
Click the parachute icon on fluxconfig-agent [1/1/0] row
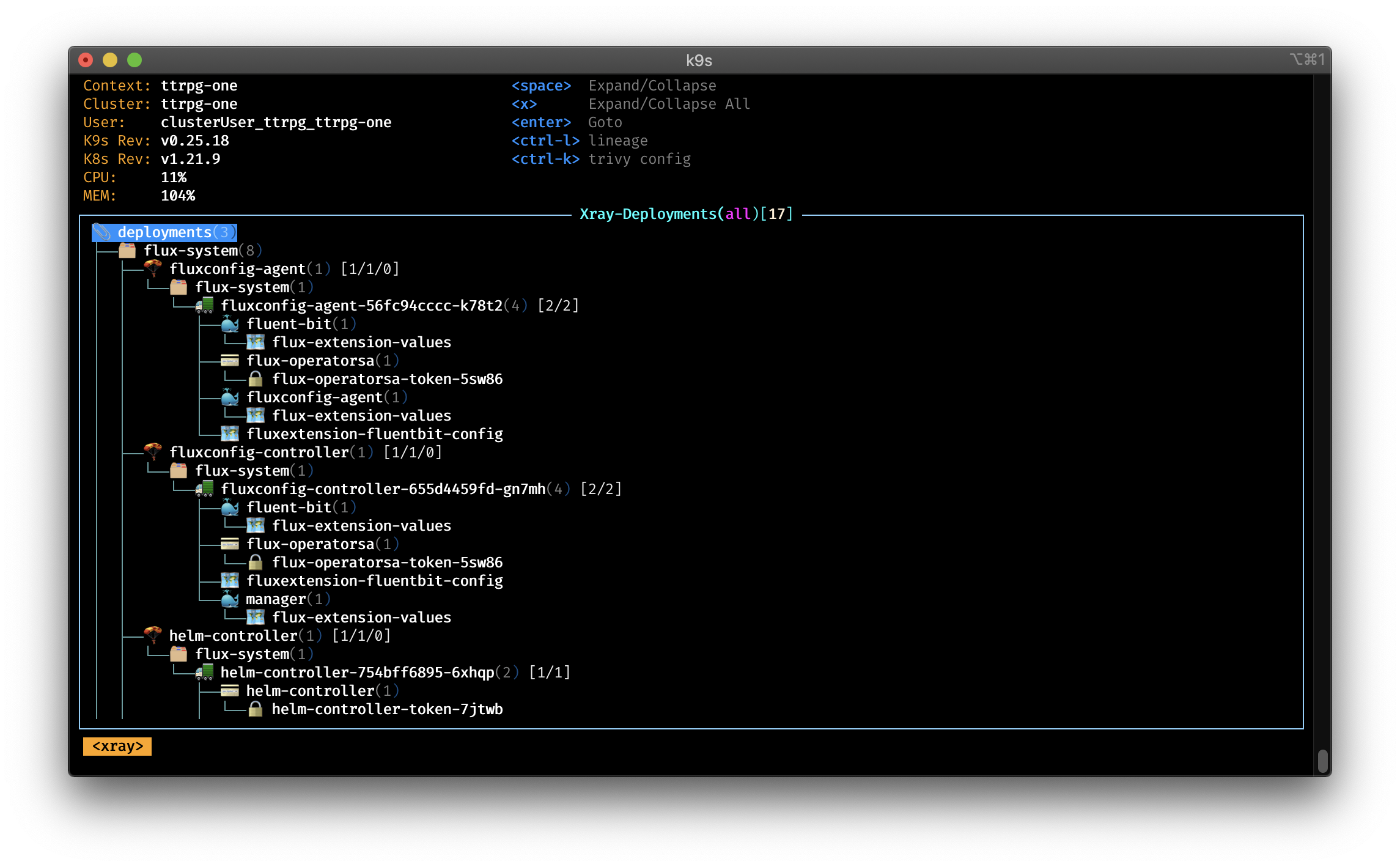tap(153, 269)
